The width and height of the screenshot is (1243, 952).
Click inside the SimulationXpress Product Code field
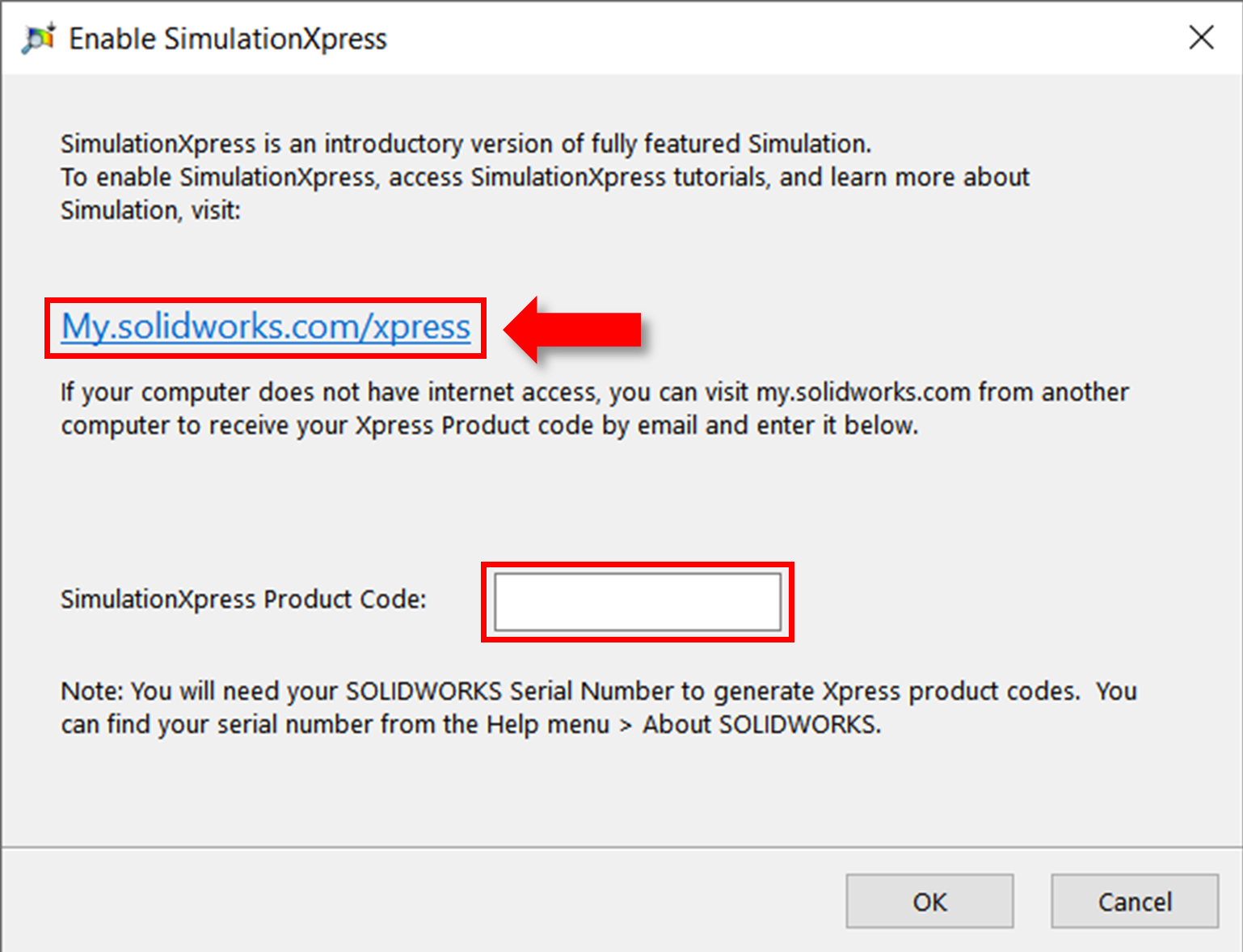pos(638,601)
